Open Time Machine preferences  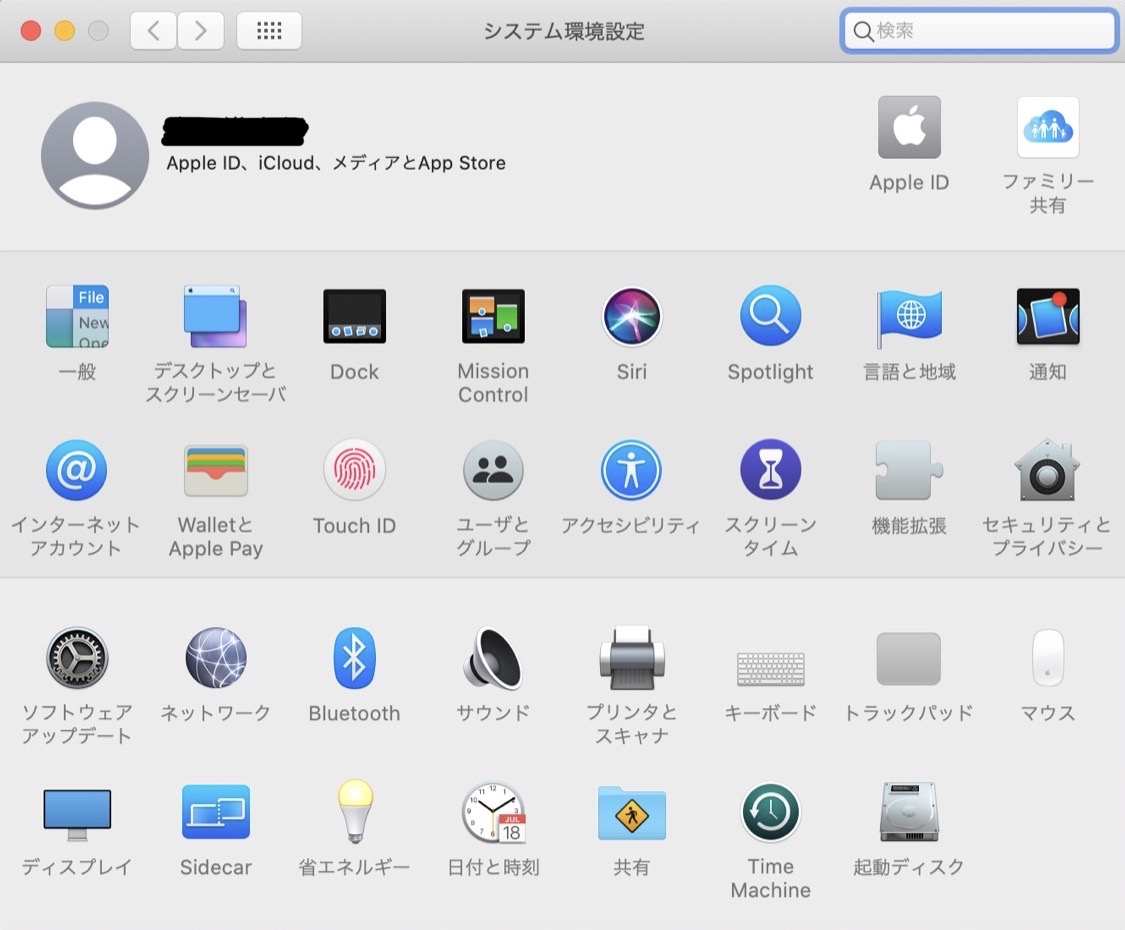(771, 812)
